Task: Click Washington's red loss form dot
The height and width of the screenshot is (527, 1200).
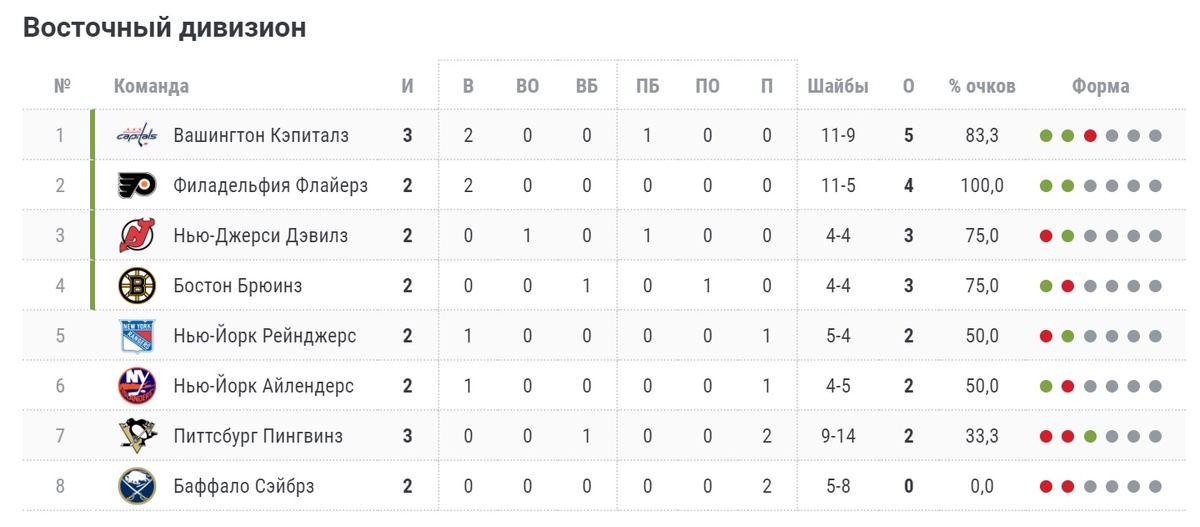Action: [x=1090, y=136]
